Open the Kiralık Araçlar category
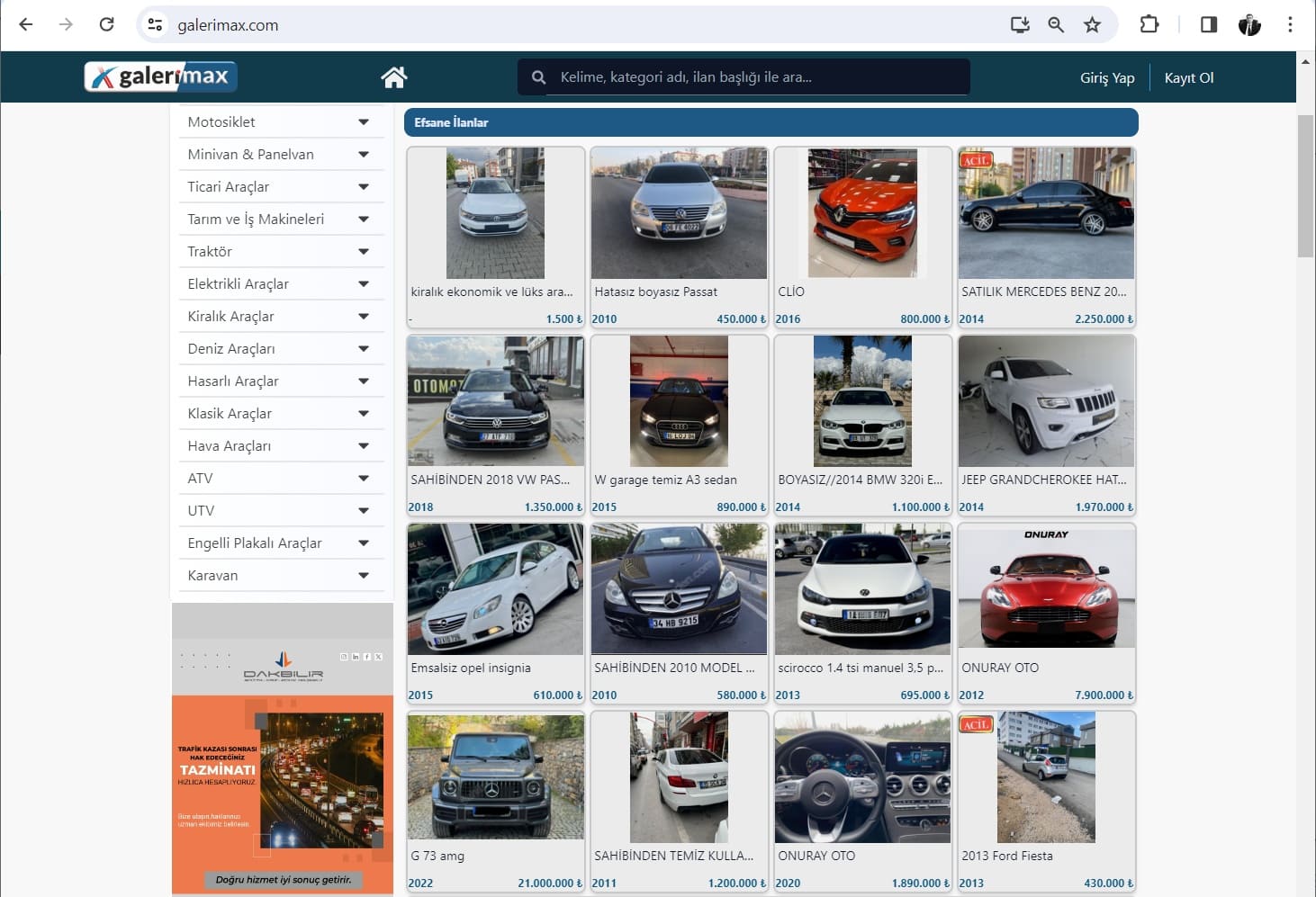This screenshot has width=1316, height=897. 231,317
